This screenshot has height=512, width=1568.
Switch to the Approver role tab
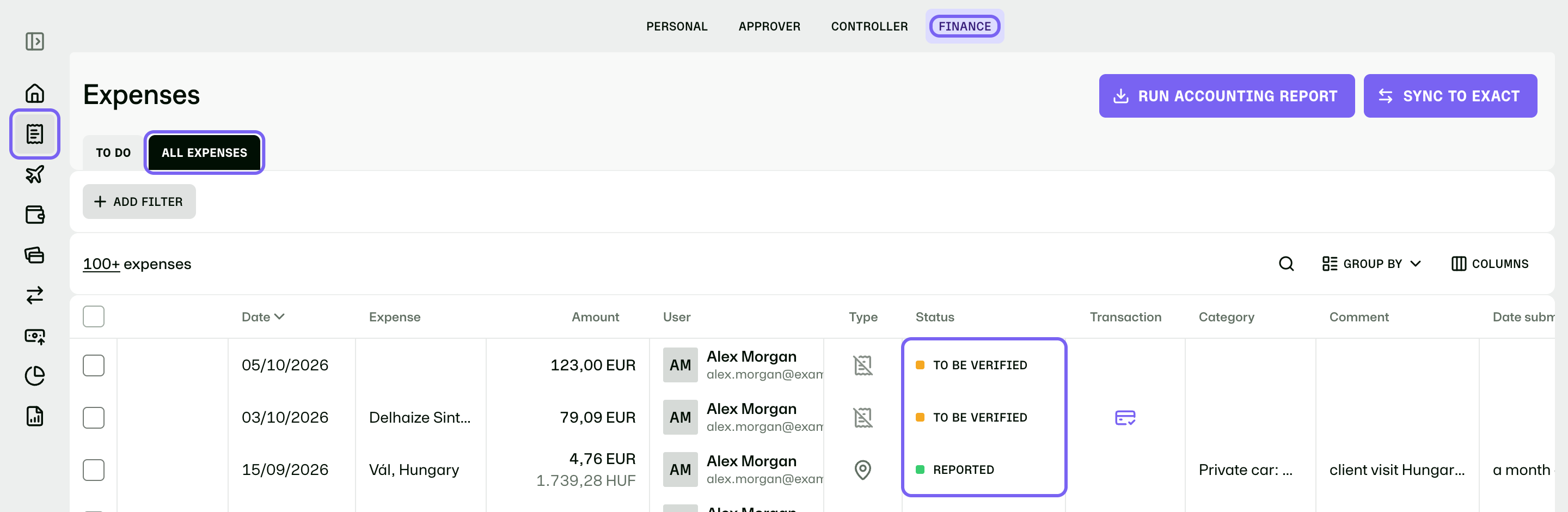769,26
